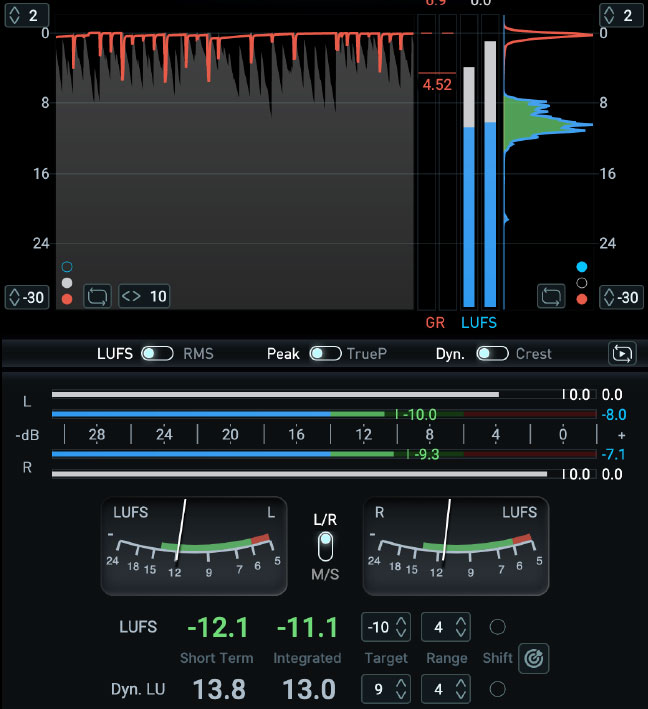Switch the Peak / TrueP toggle

(325, 354)
